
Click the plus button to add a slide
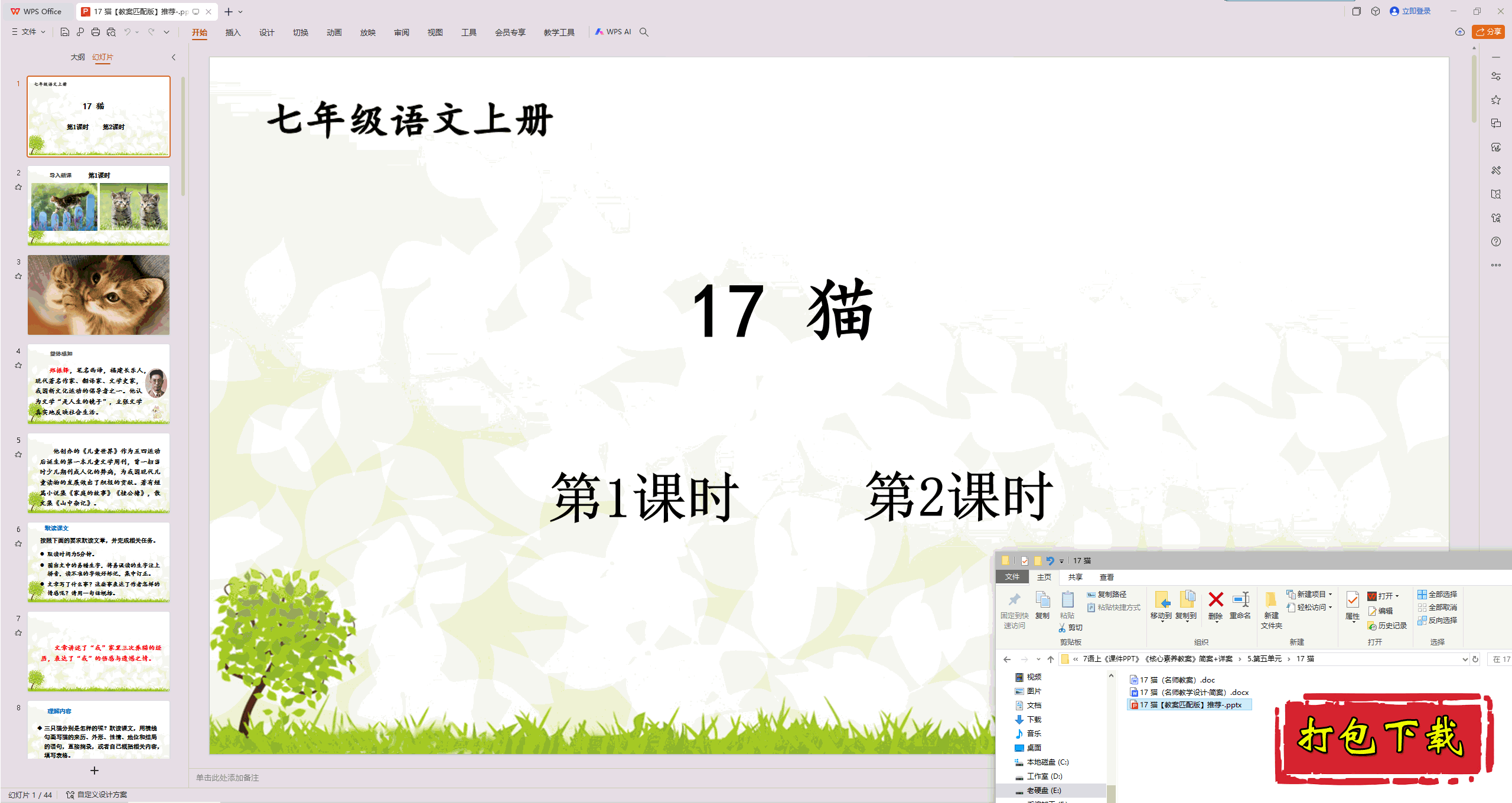tap(94, 771)
